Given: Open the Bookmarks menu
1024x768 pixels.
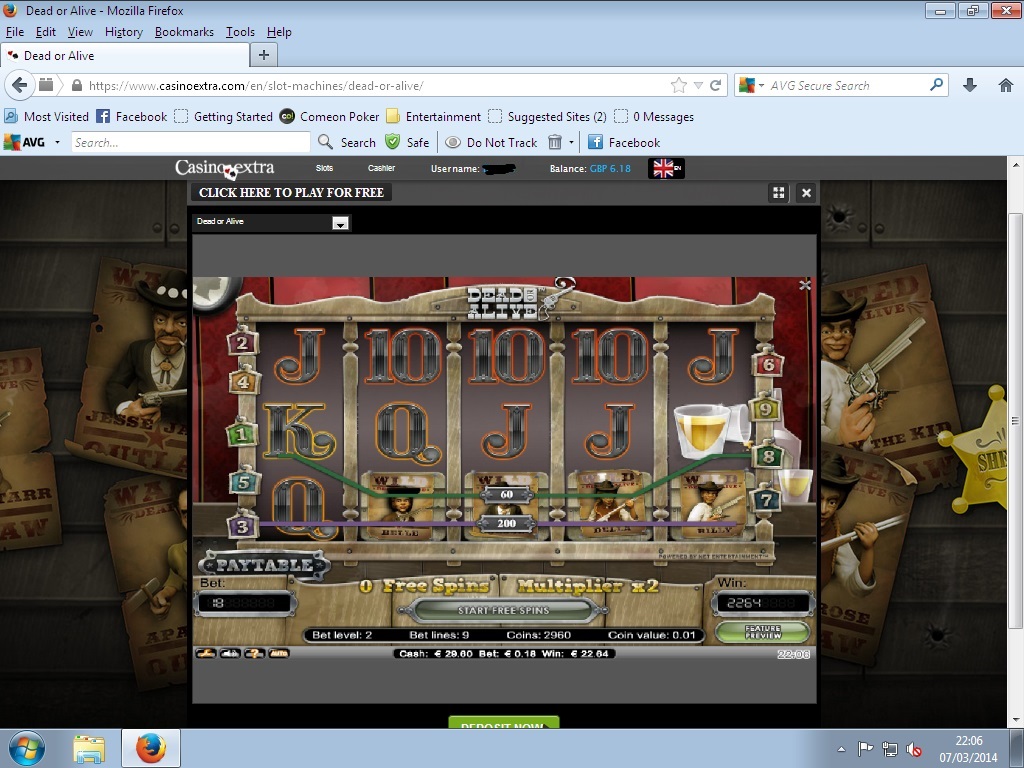Looking at the screenshot, I should [x=184, y=32].
